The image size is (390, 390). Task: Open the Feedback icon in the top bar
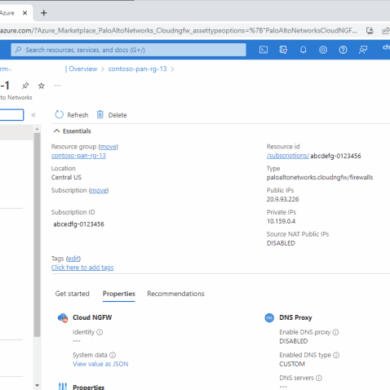(x=363, y=50)
